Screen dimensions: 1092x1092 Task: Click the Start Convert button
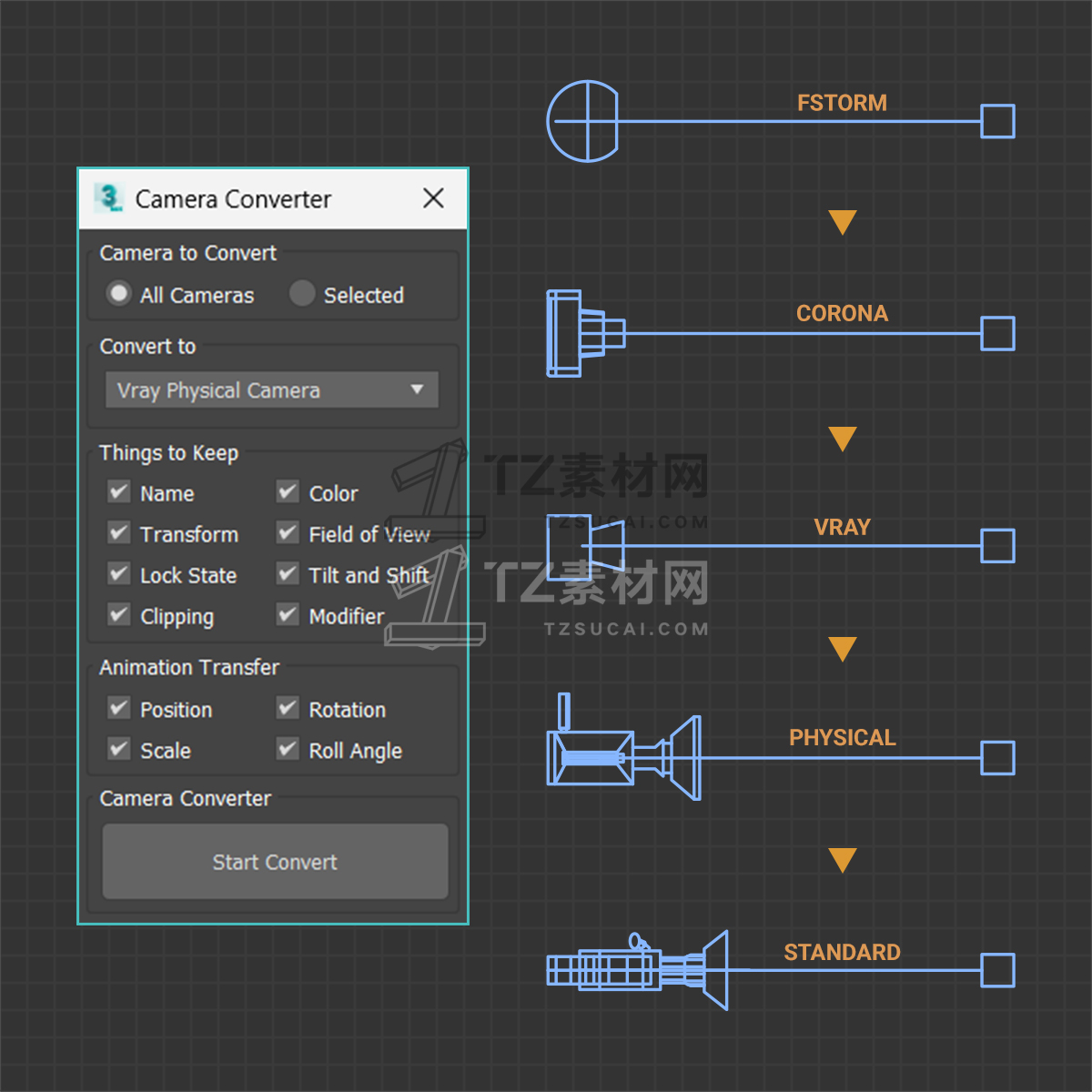tap(275, 862)
